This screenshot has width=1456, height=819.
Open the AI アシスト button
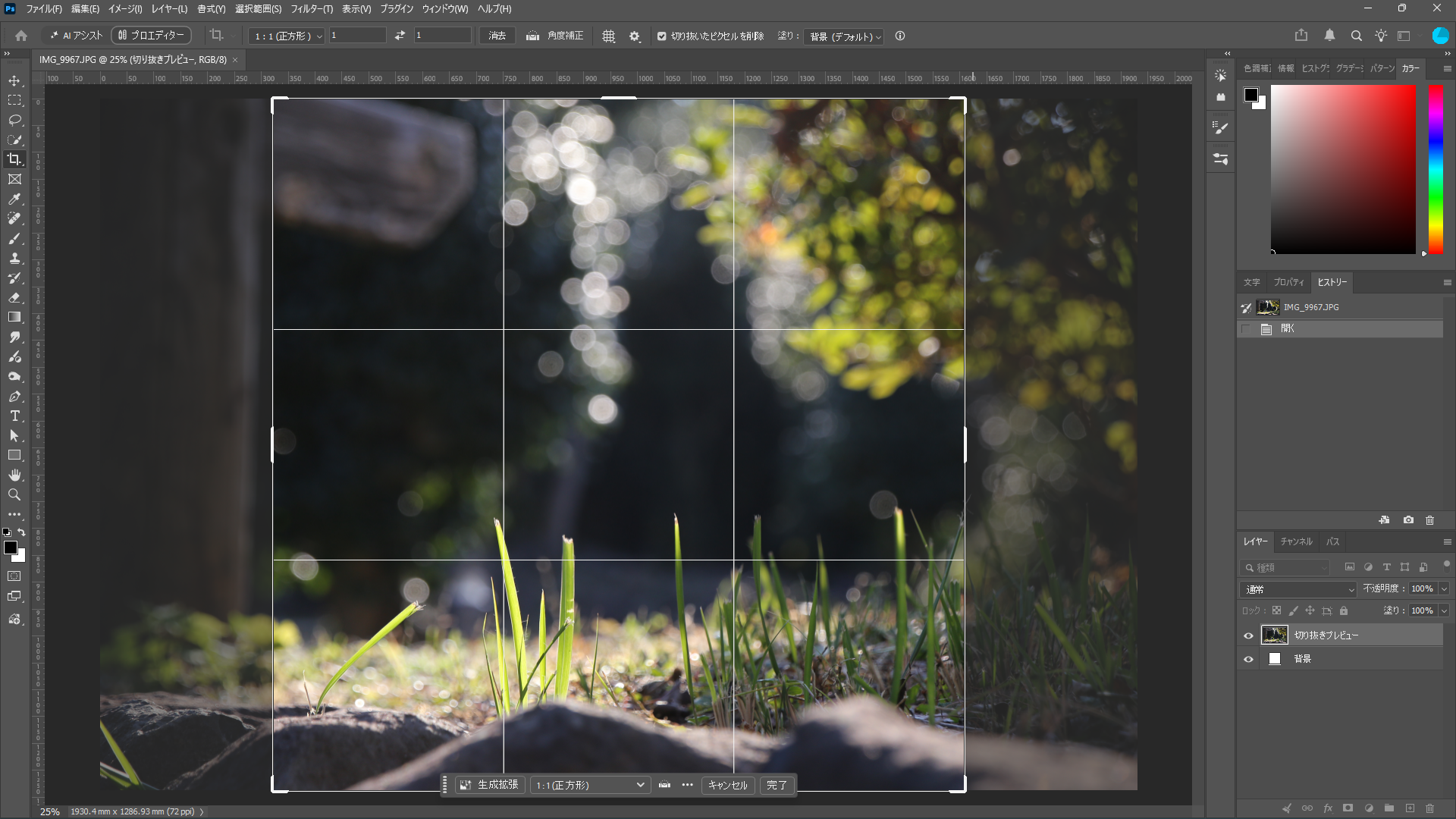click(x=76, y=36)
